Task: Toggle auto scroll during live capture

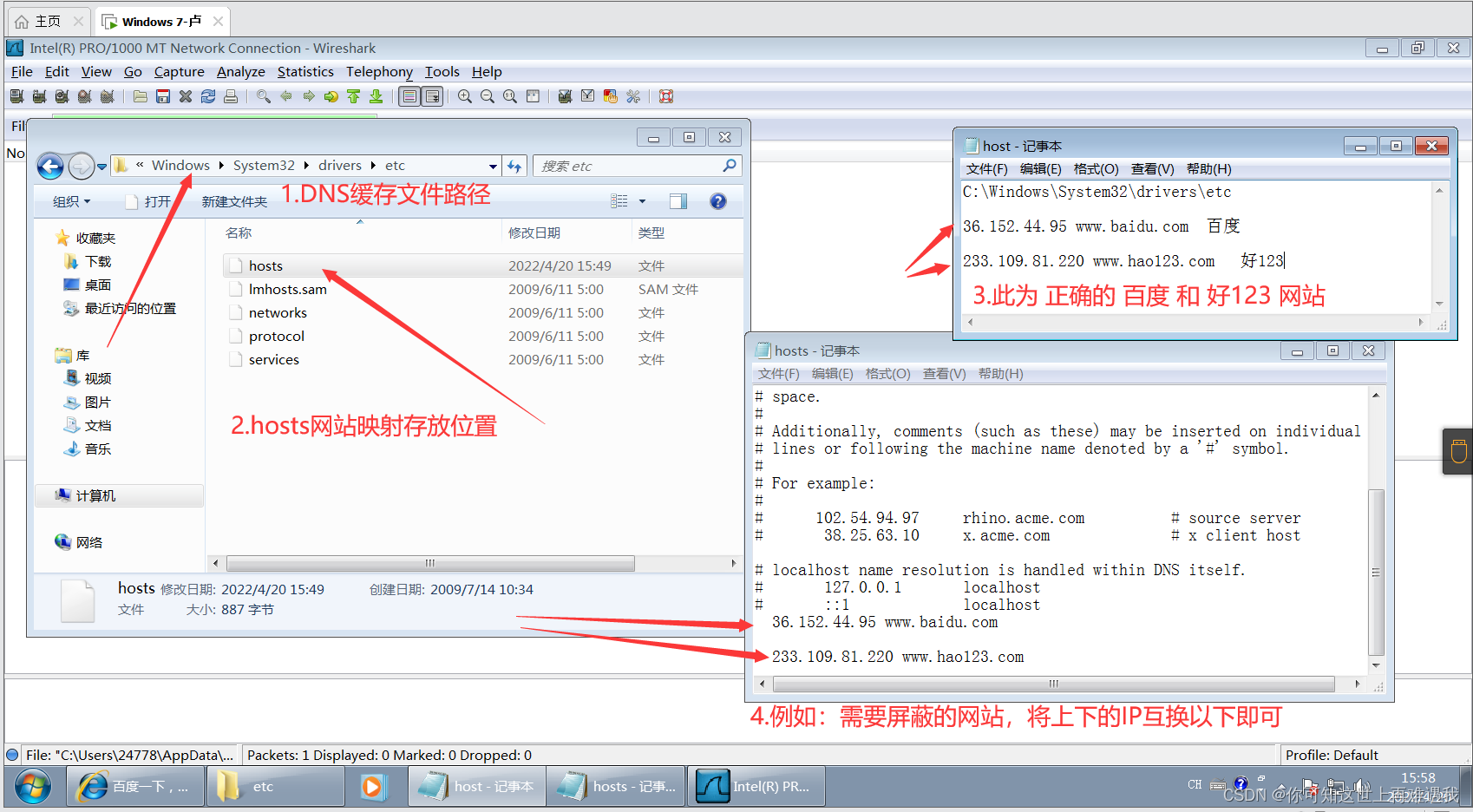Action: [432, 96]
